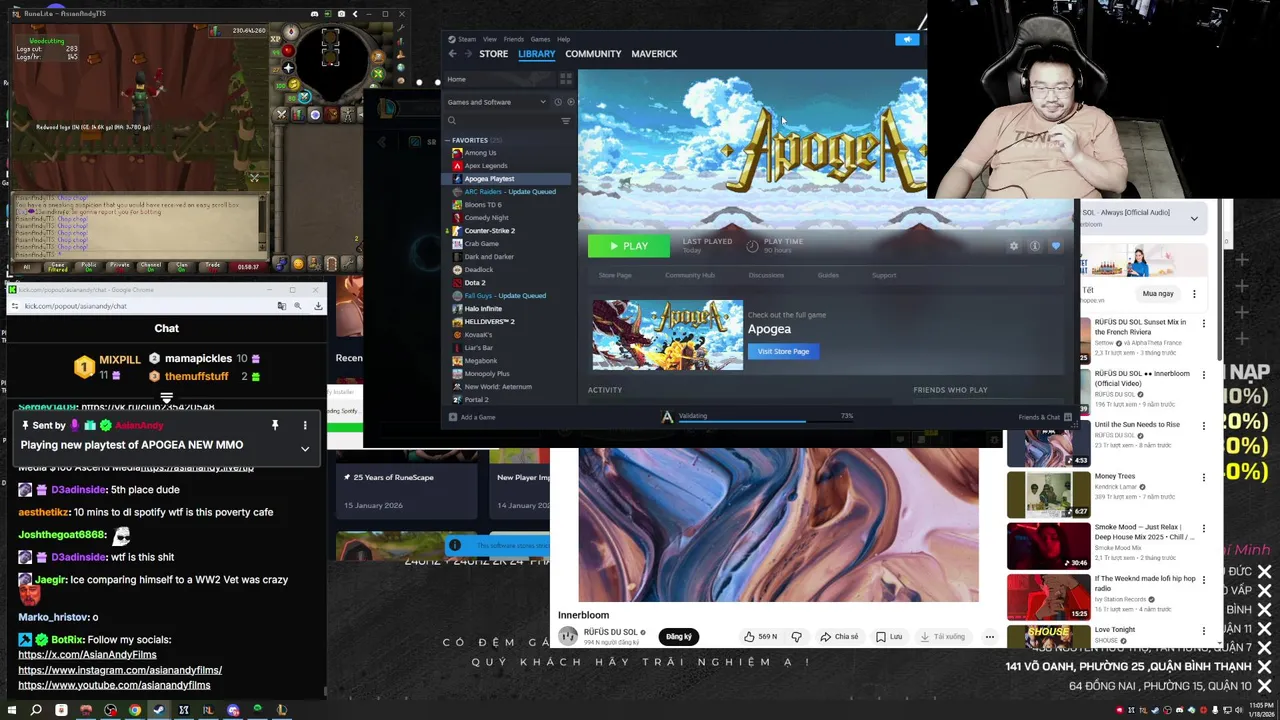Open recent games clock filter in Steam
This screenshot has width=1280, height=720.
click(558, 102)
